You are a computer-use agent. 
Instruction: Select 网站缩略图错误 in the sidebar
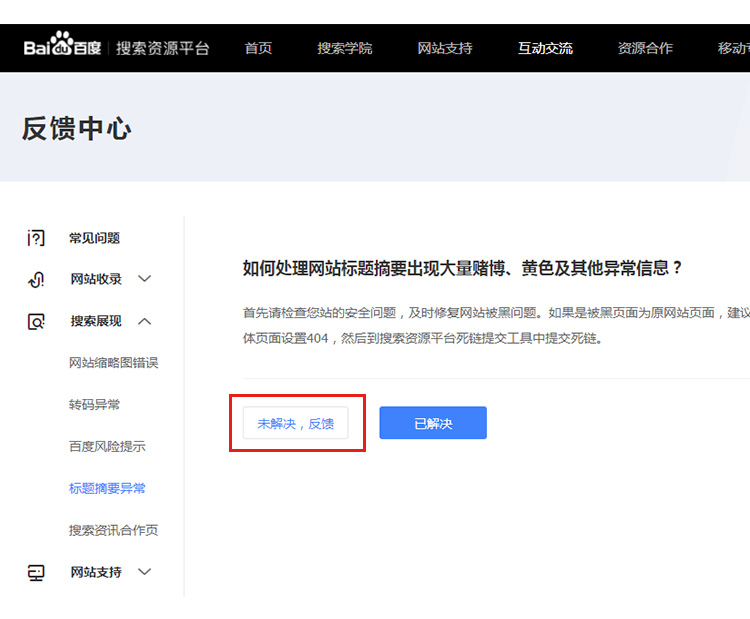113,363
